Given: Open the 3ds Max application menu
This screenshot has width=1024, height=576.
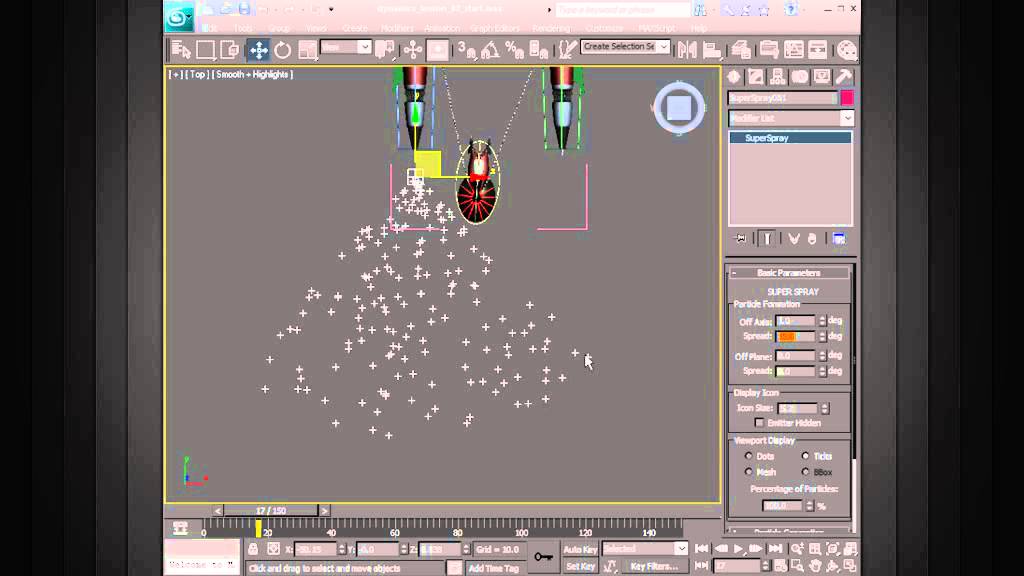Looking at the screenshot, I should pos(178,18).
